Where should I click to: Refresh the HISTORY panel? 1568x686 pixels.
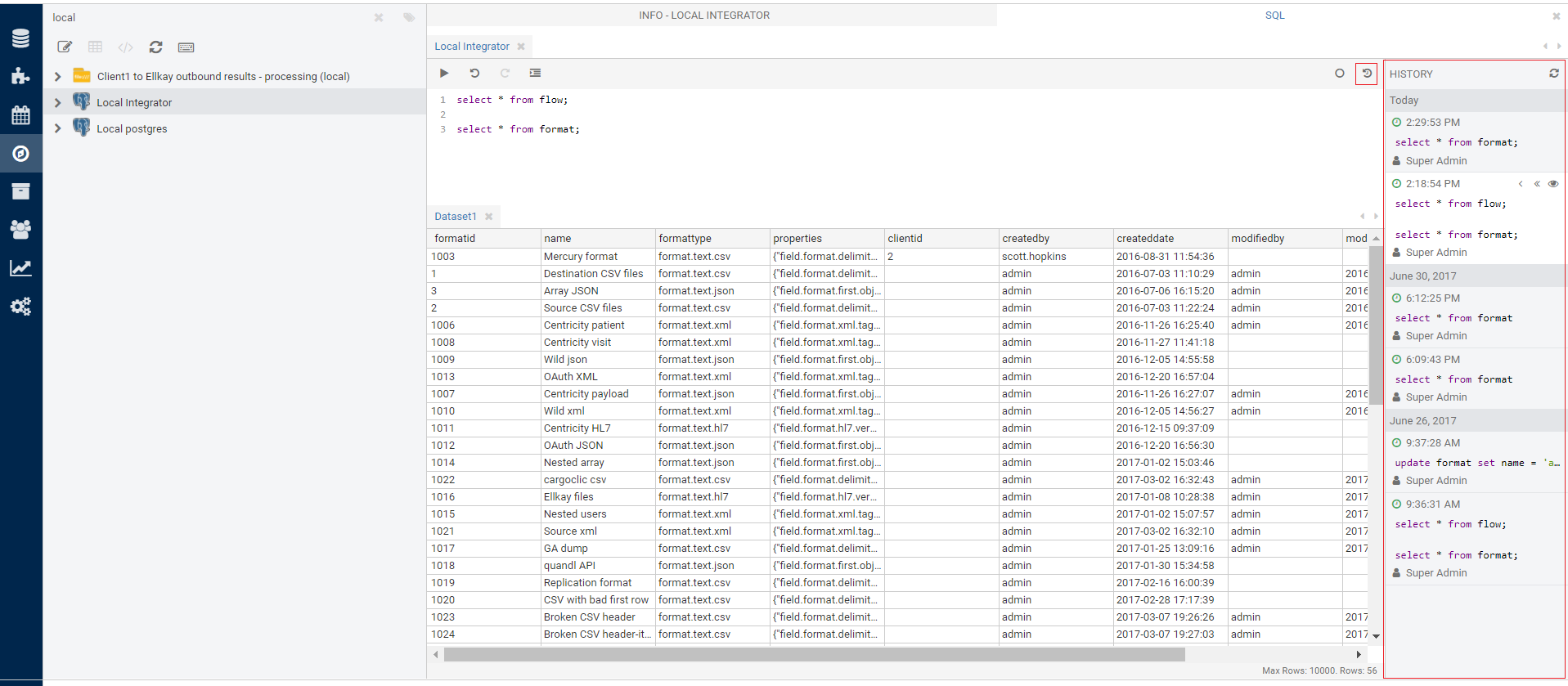click(x=1554, y=73)
